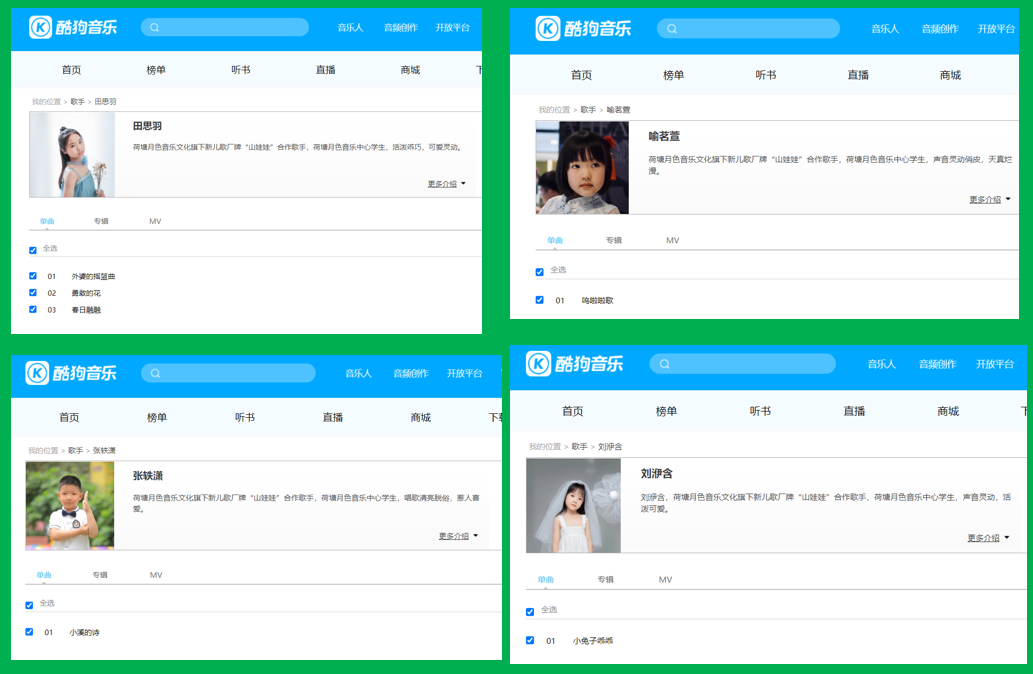Click 音乐人 link on 田思羽 page
This screenshot has width=1033, height=674.
click(x=350, y=28)
